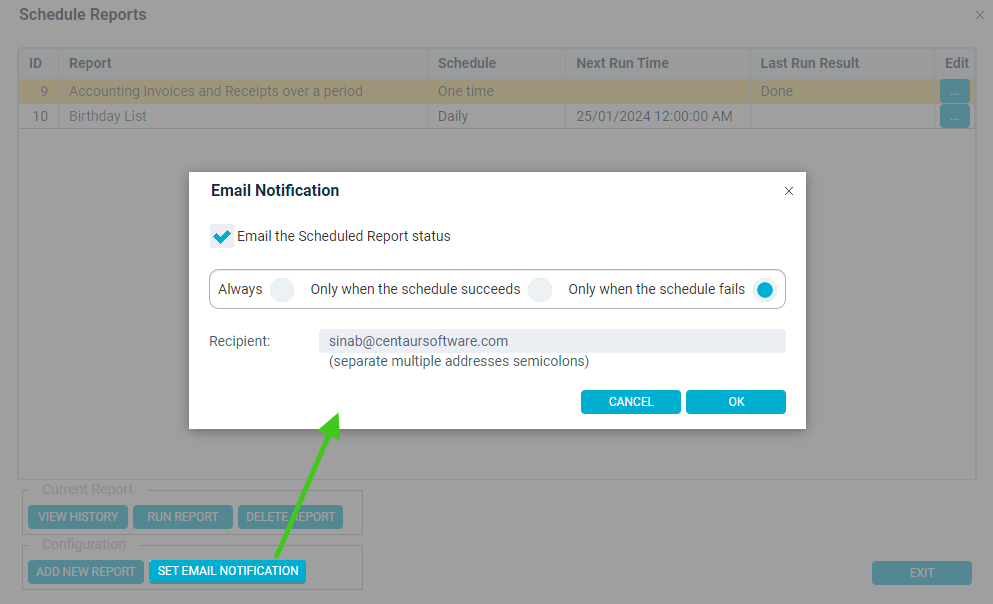The width and height of the screenshot is (993, 604).
Task: Click the Recipient email field
Action: 552,341
